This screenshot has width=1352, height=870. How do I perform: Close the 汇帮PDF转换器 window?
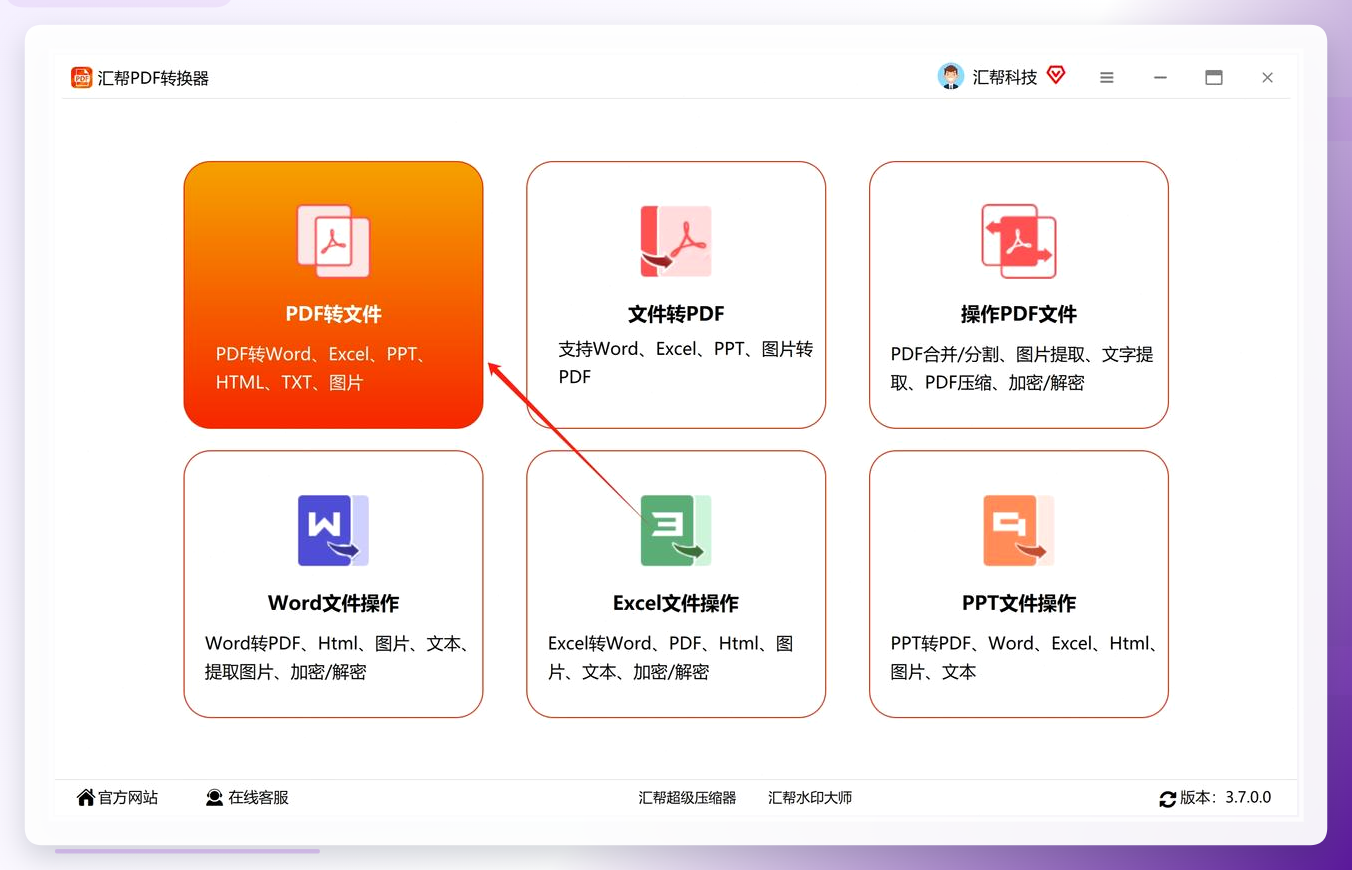tap(1267, 78)
